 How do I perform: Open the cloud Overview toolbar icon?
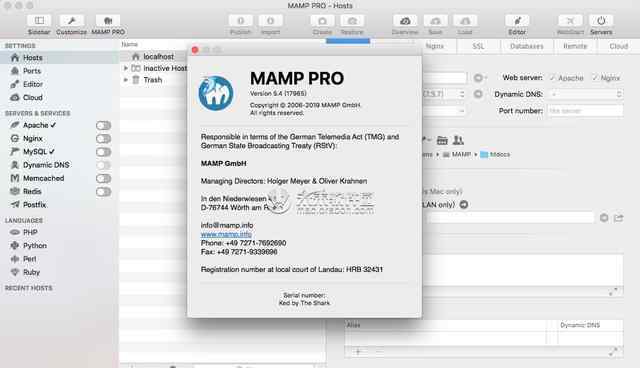point(405,21)
